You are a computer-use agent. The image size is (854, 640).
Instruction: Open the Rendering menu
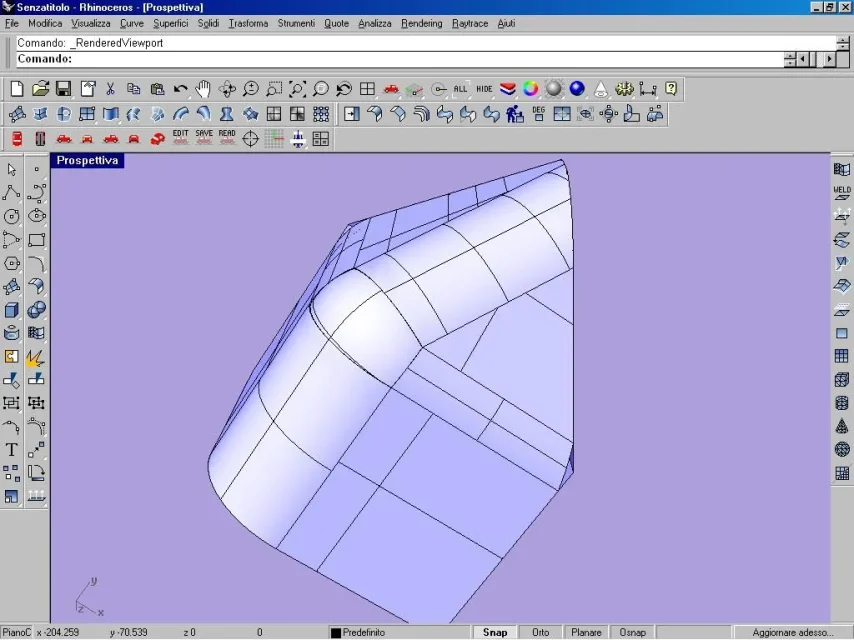point(422,23)
